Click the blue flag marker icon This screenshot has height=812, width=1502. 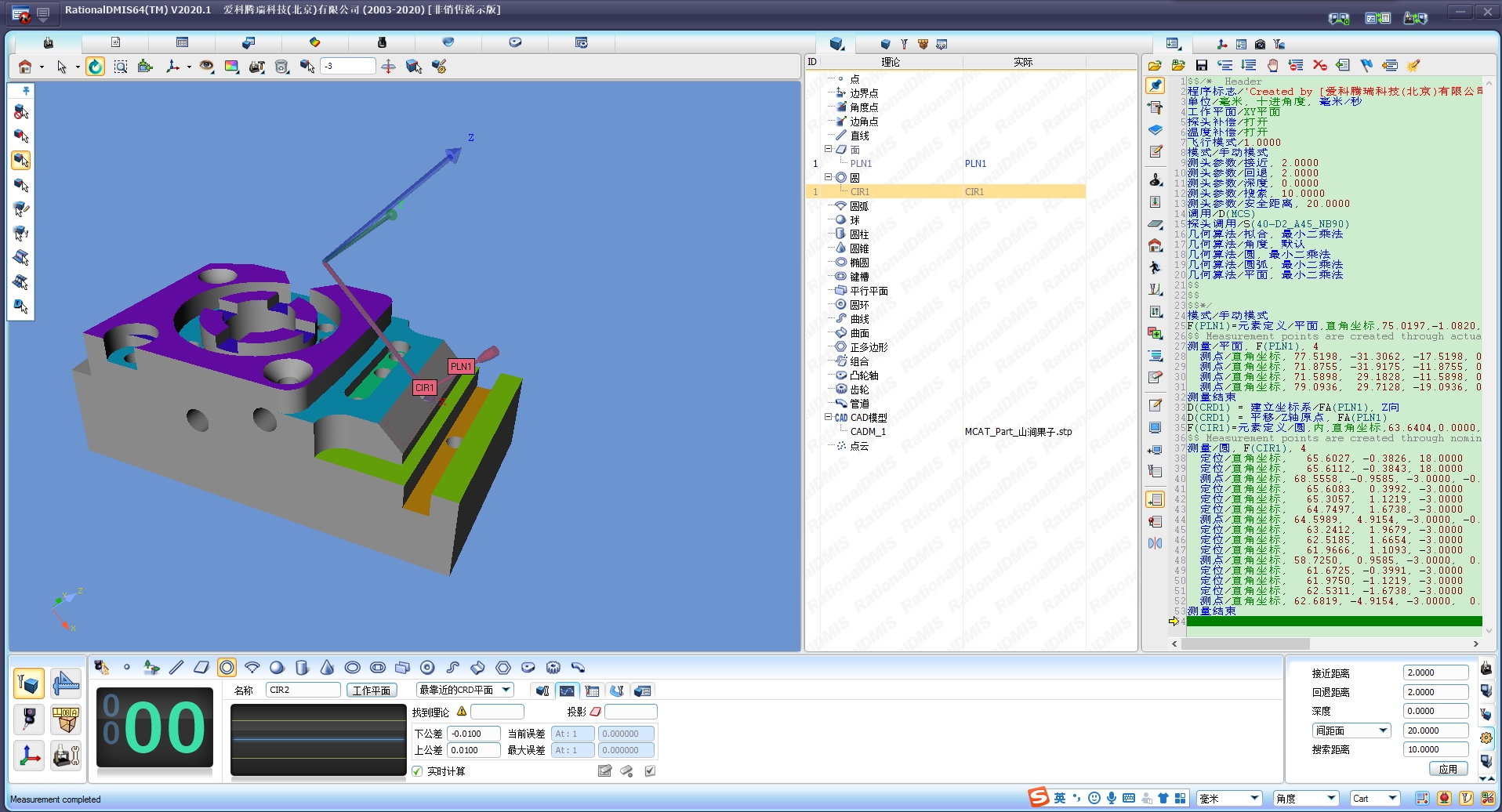(x=1366, y=65)
